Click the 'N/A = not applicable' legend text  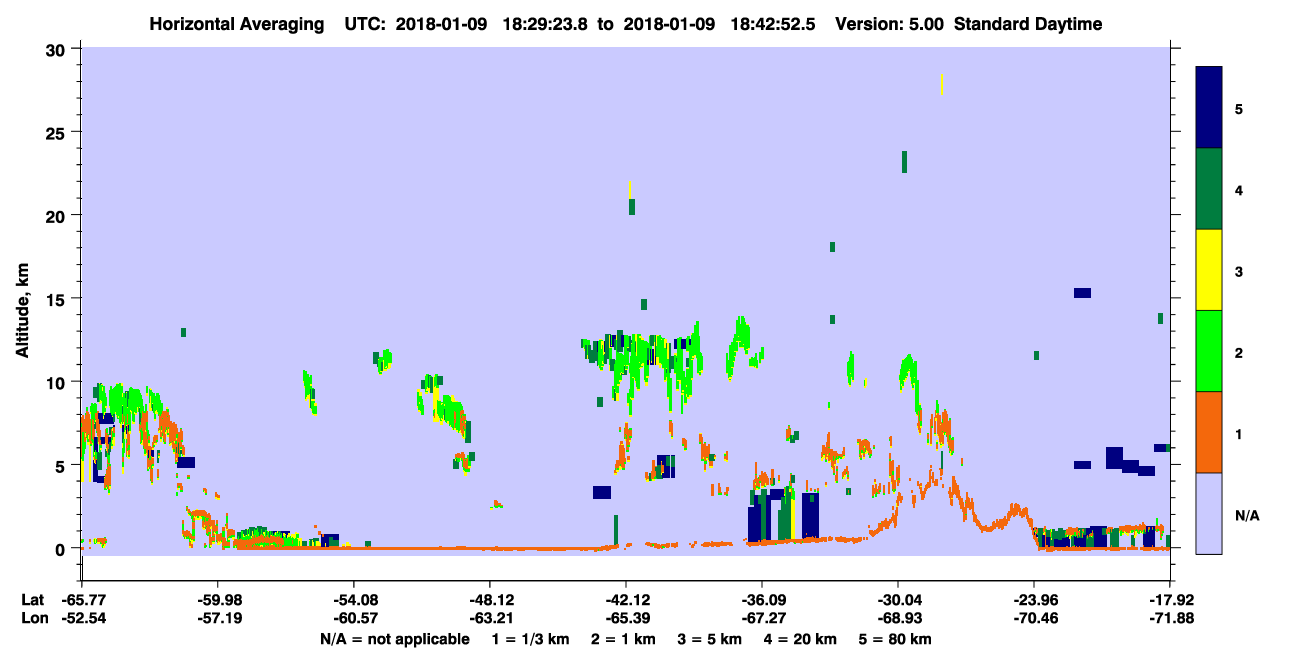pos(395,639)
